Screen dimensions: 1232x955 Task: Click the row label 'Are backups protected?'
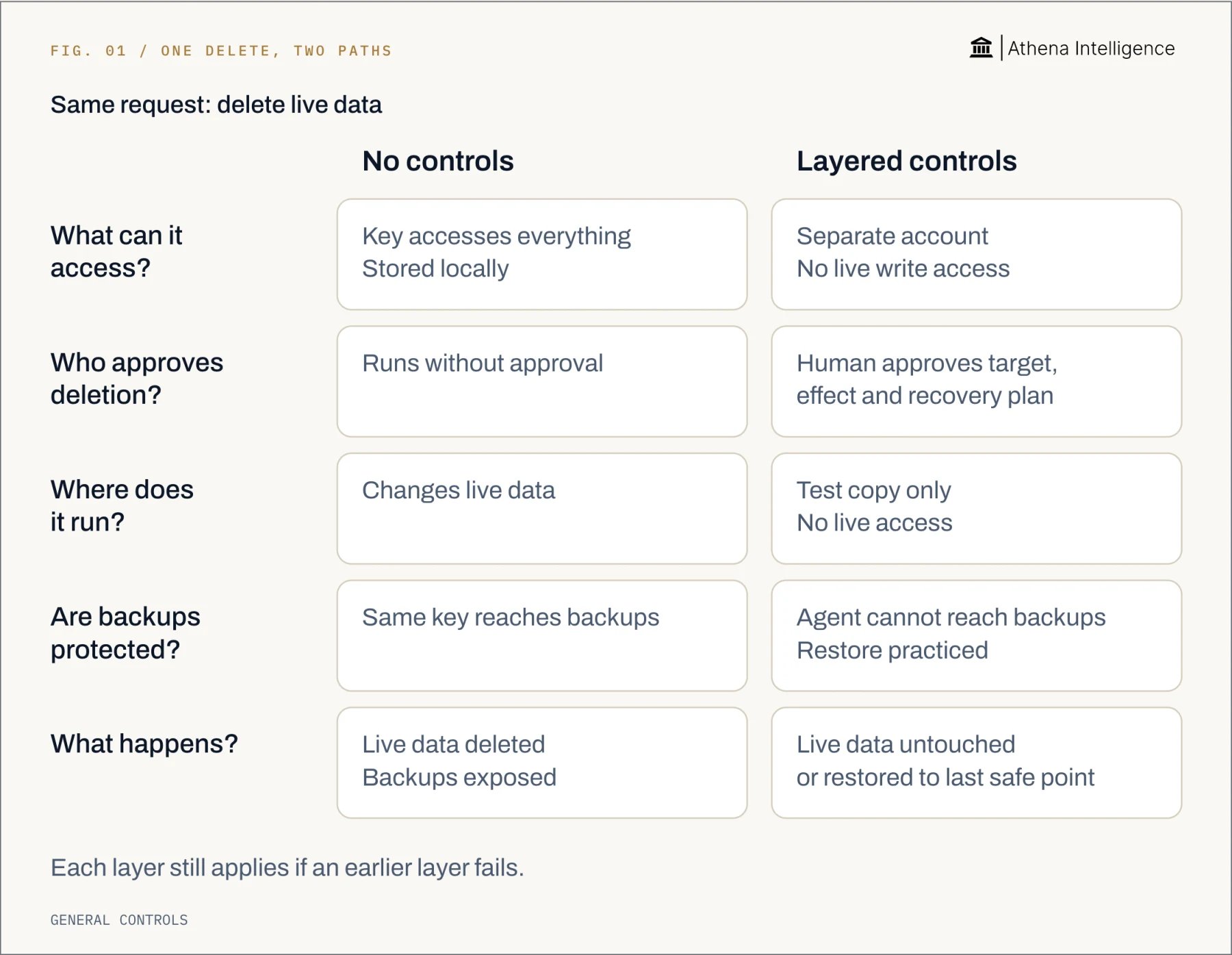125,633
